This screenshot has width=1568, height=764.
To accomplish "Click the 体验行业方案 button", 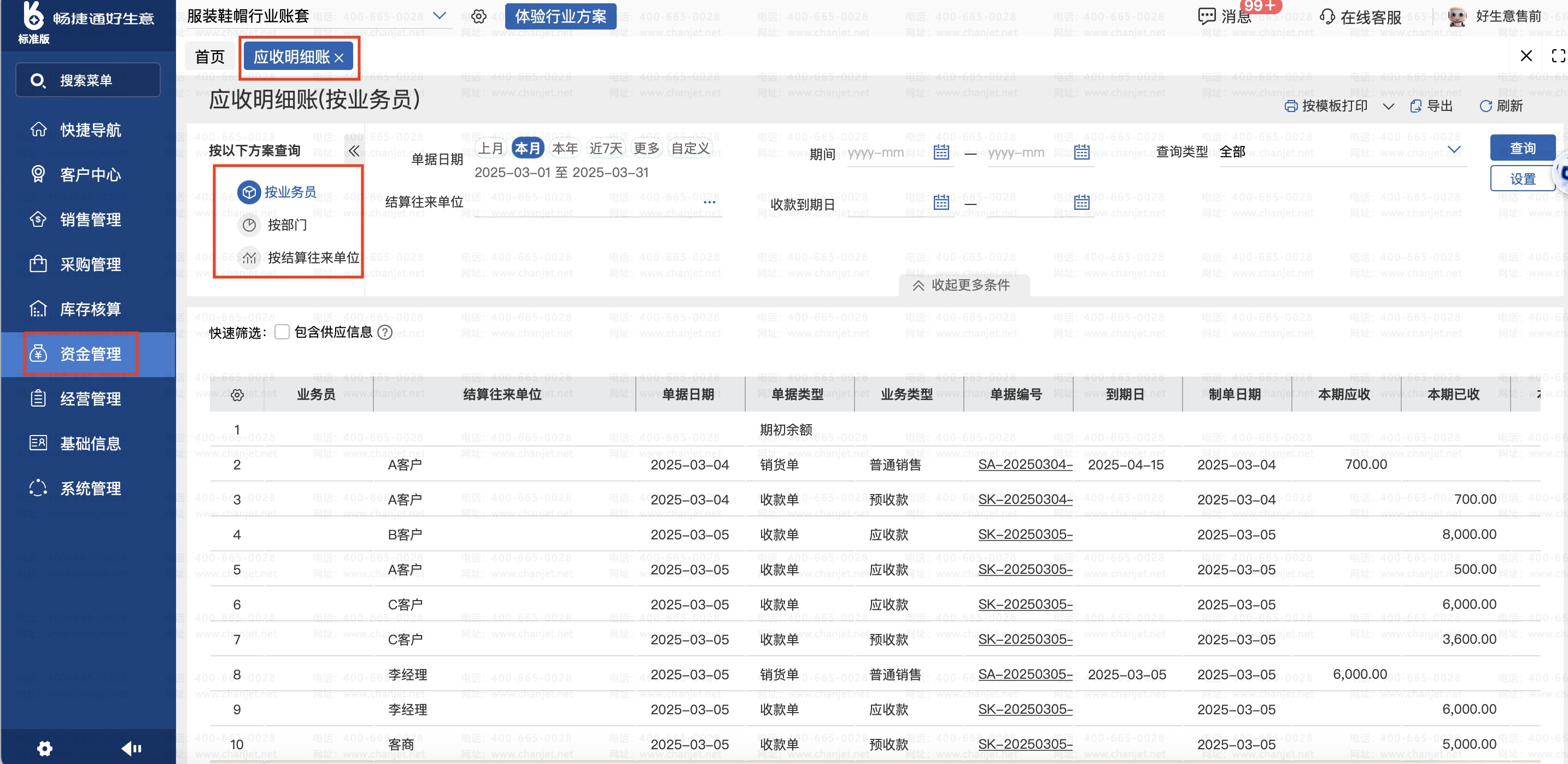I will [x=560, y=16].
